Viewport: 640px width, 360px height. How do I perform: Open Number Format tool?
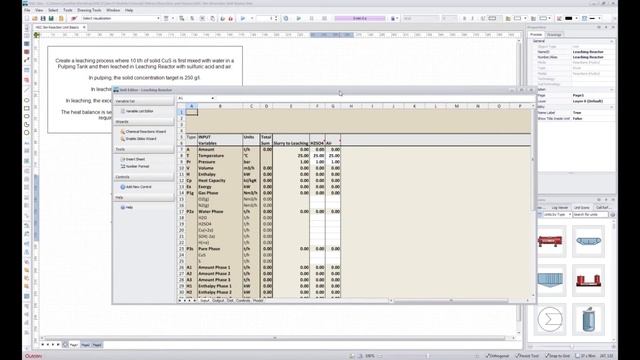[135, 167]
